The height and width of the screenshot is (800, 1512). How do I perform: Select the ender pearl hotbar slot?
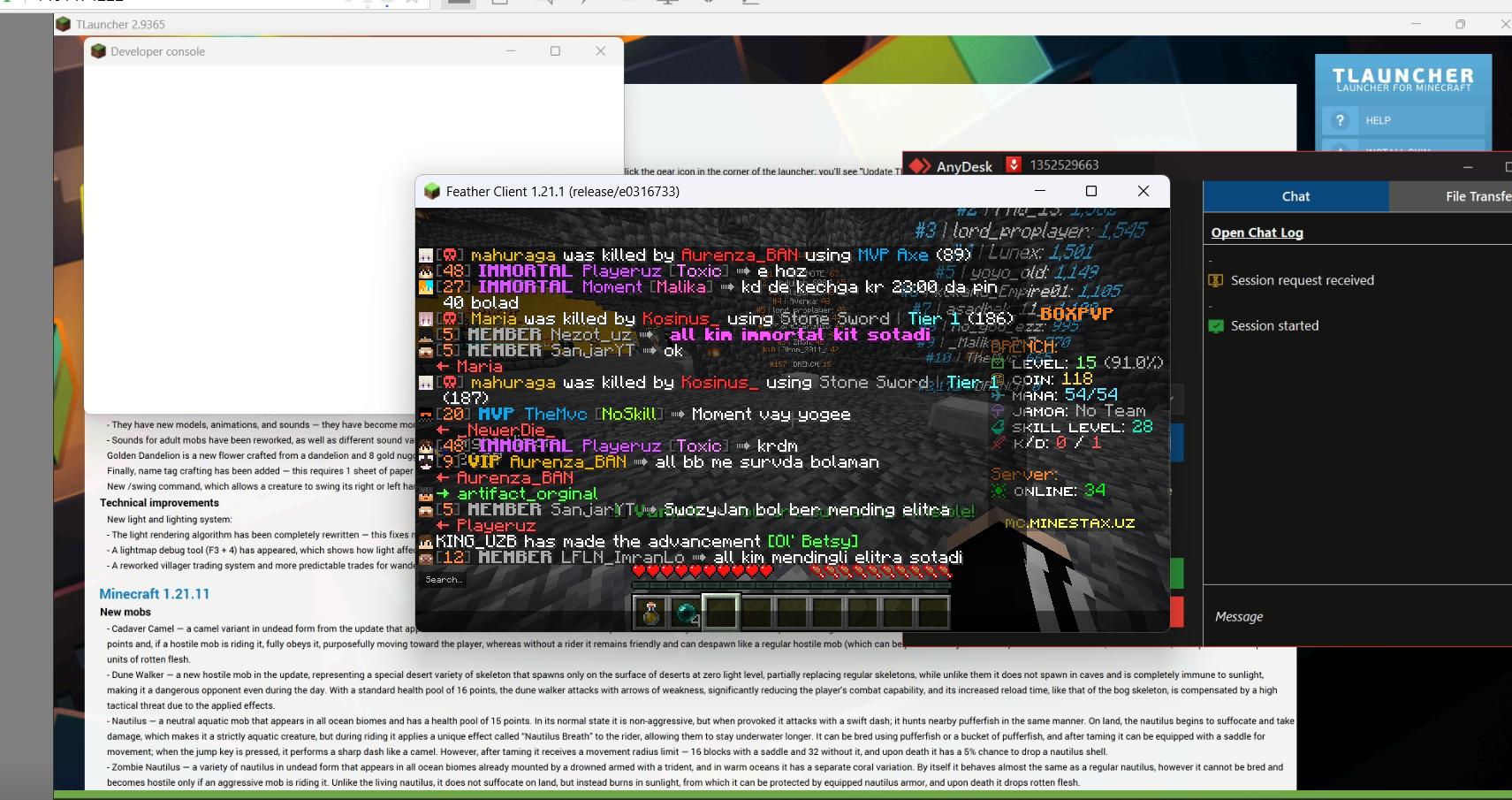tap(686, 612)
